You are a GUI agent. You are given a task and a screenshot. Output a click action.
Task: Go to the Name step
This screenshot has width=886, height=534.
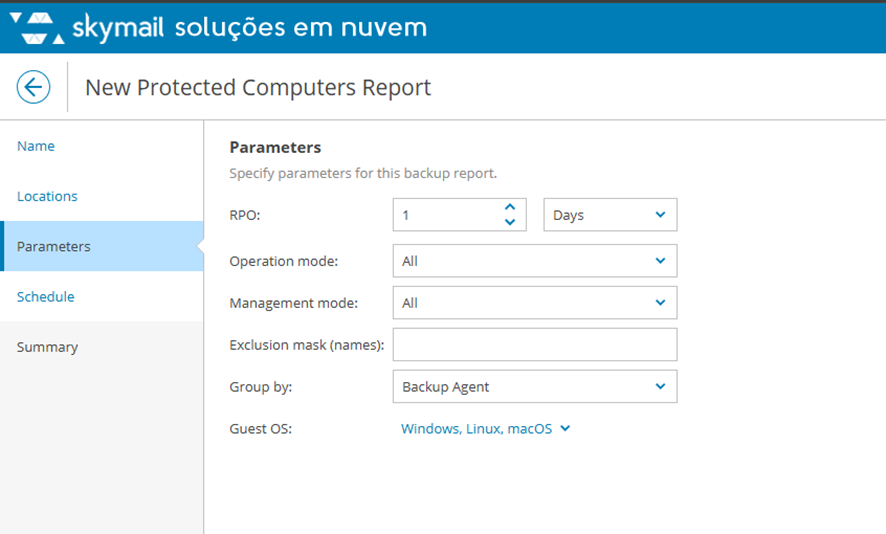point(36,146)
